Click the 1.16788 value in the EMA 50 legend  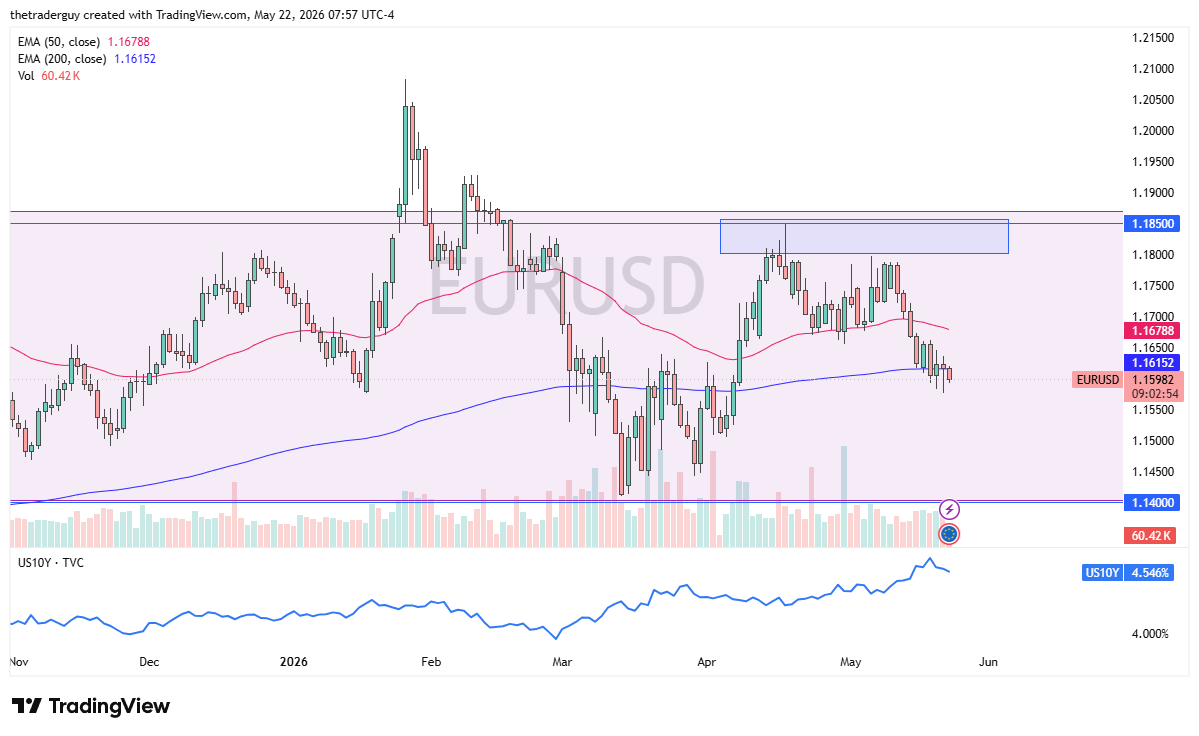(x=128, y=42)
